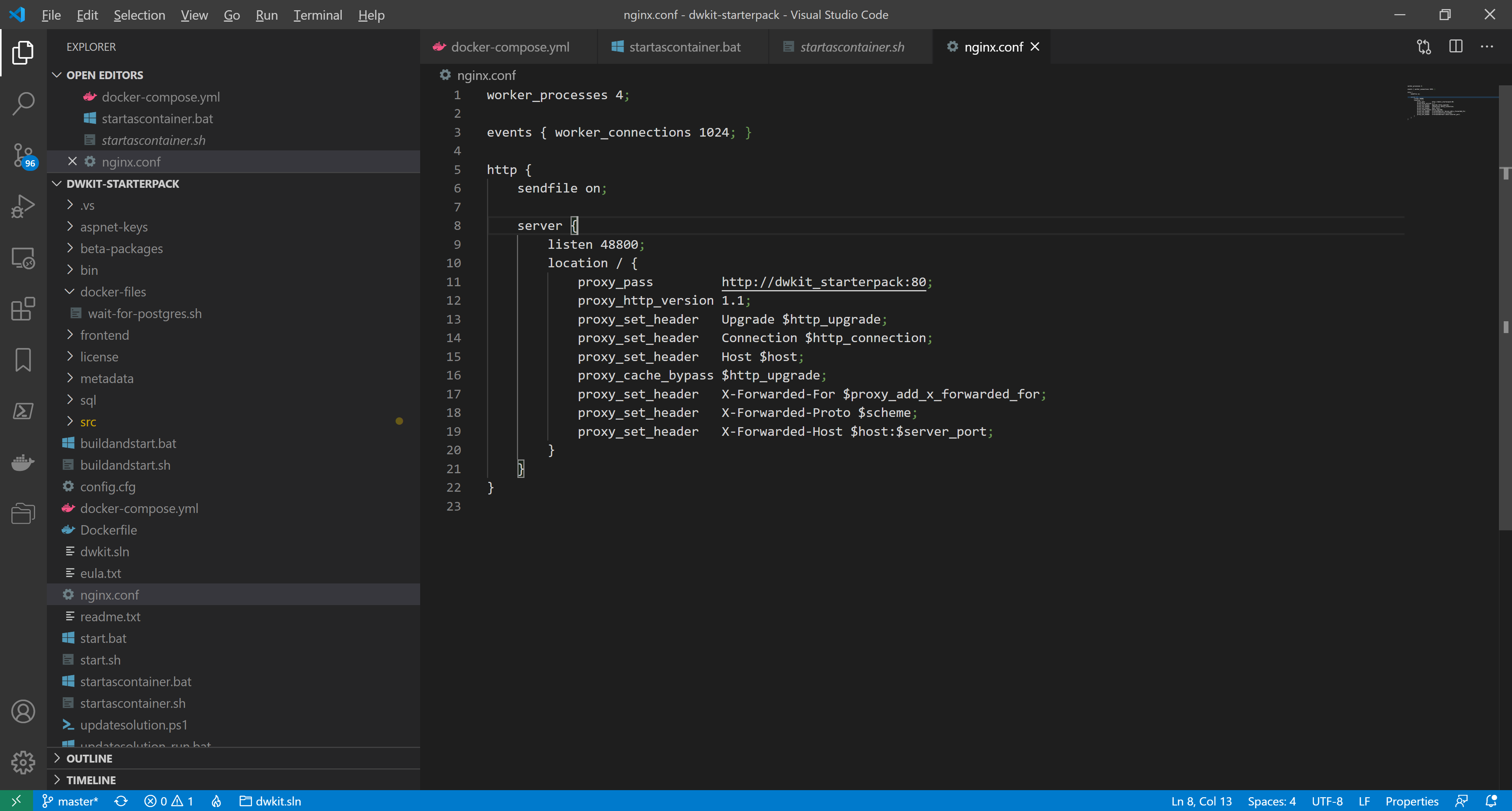1512x811 pixels.
Task: Open the Terminal menu
Action: coord(317,15)
